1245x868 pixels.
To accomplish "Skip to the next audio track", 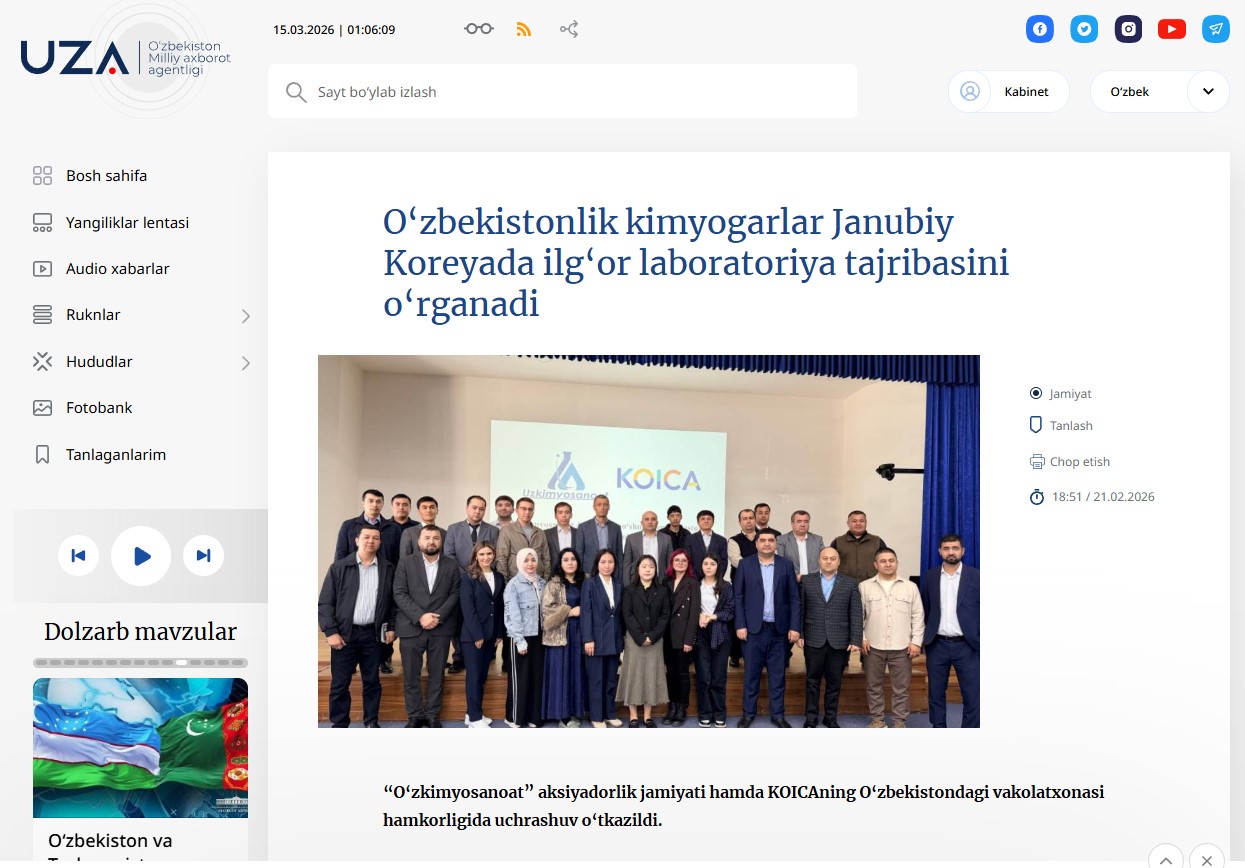I will click(x=203, y=556).
